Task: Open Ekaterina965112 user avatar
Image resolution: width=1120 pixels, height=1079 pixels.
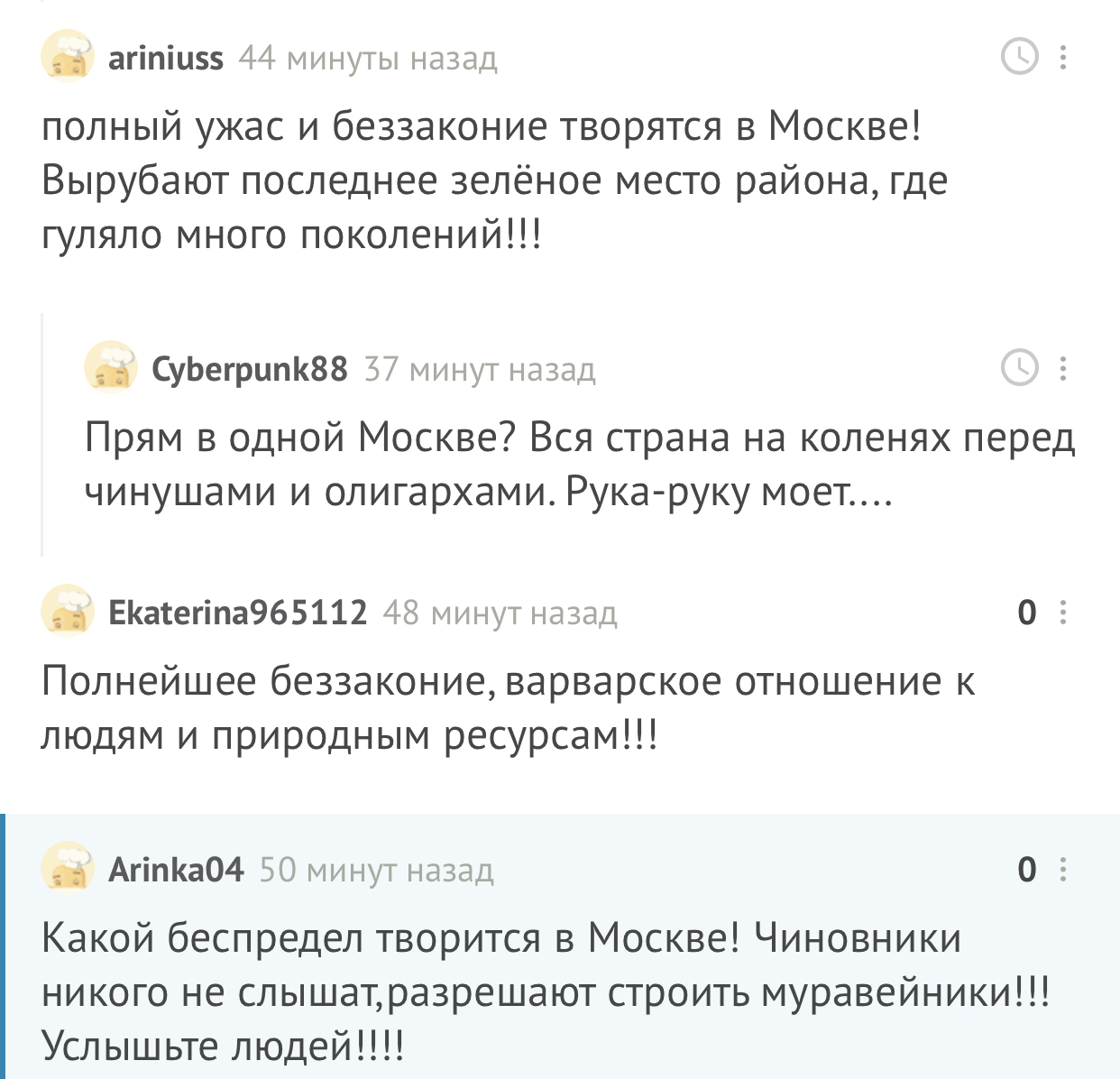Action: point(68,611)
